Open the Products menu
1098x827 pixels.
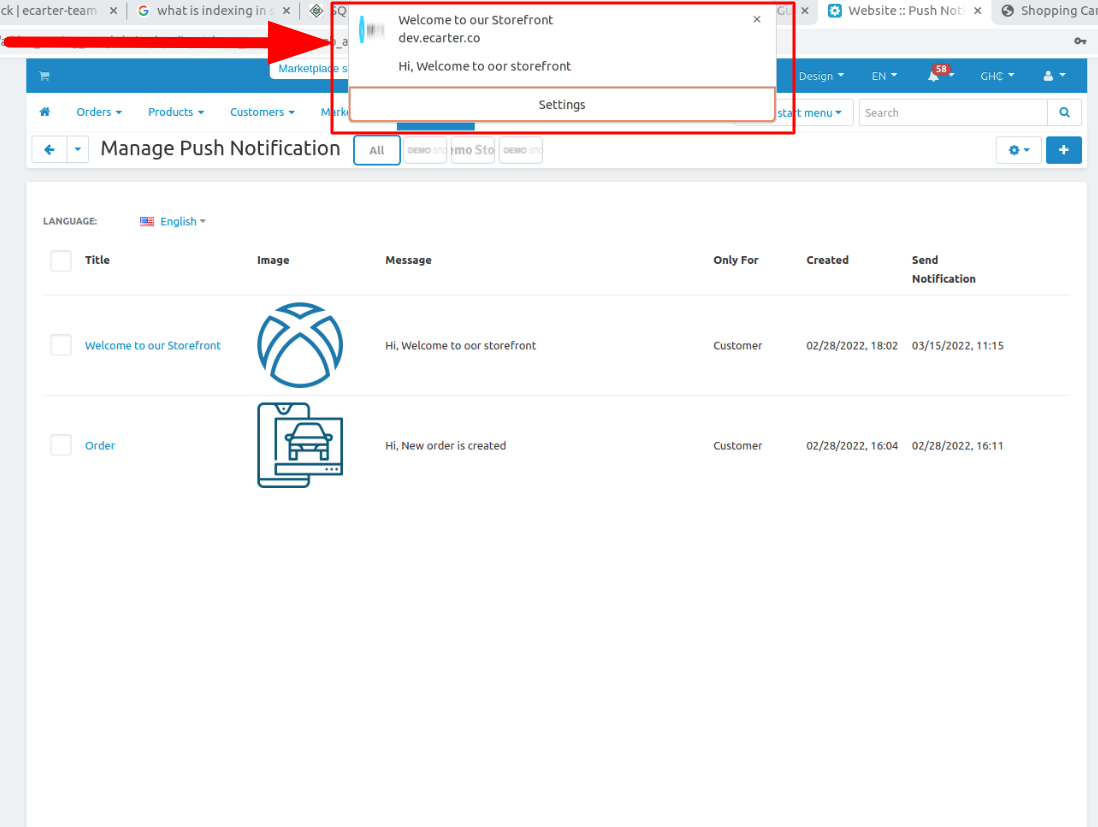tap(175, 112)
